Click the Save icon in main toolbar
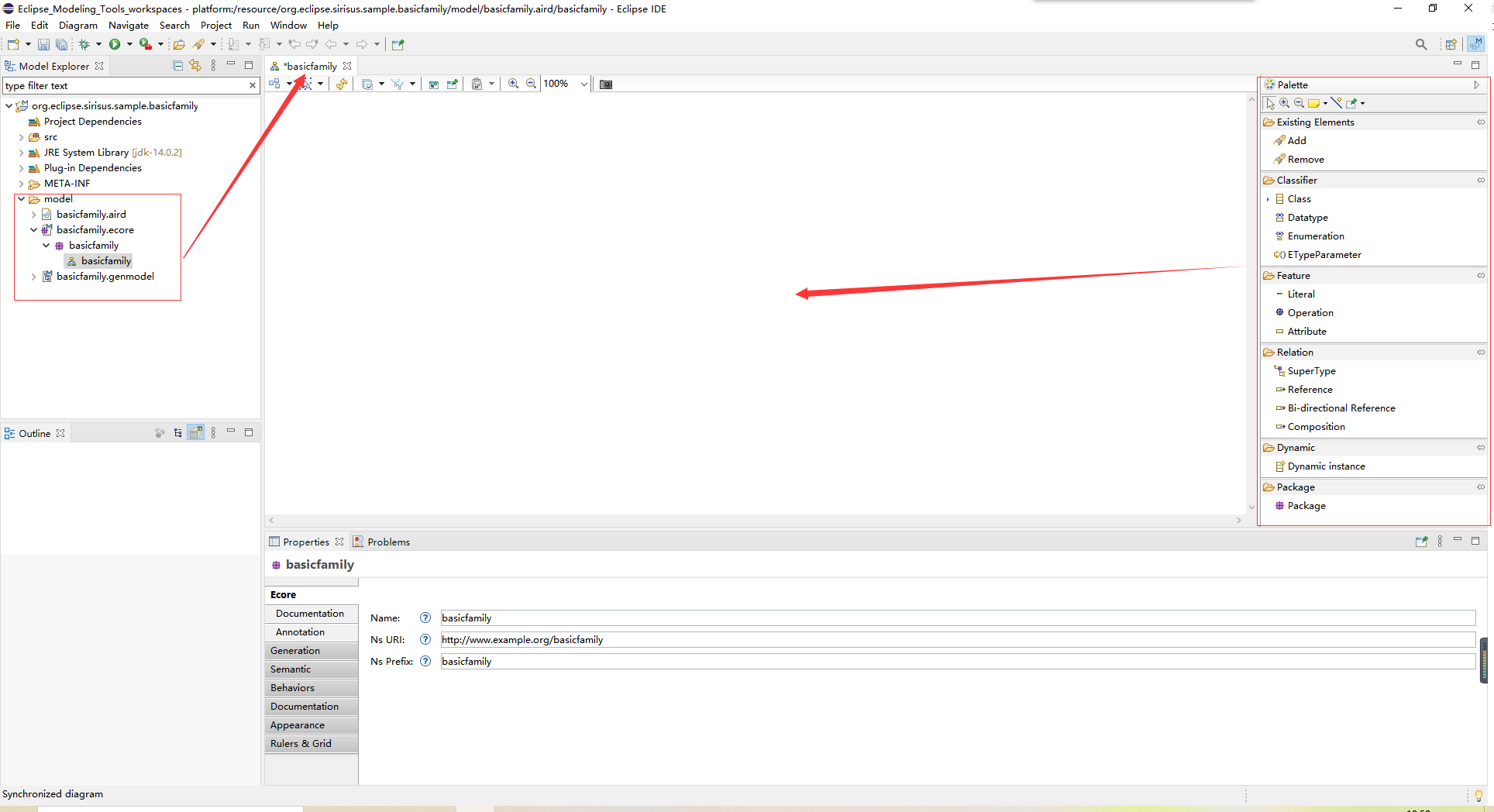Screen dimensions: 1494x812 [43, 45]
